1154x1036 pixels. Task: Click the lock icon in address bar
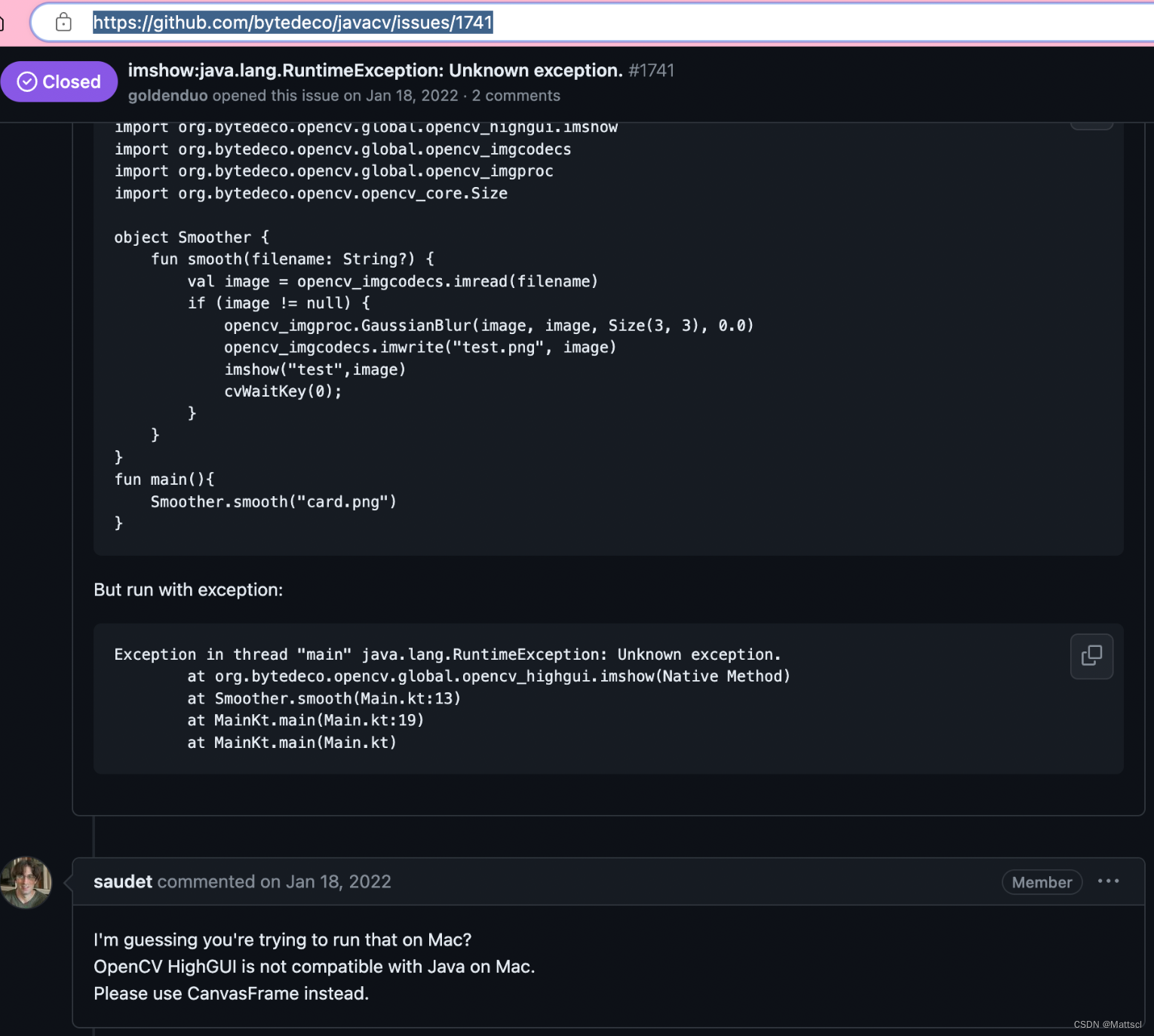(63, 23)
